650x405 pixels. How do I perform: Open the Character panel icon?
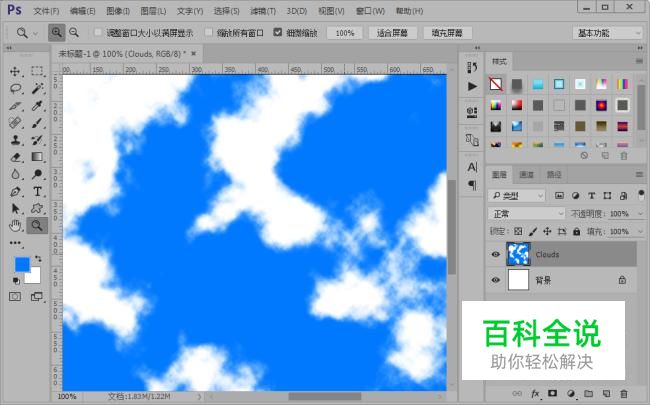[x=472, y=167]
